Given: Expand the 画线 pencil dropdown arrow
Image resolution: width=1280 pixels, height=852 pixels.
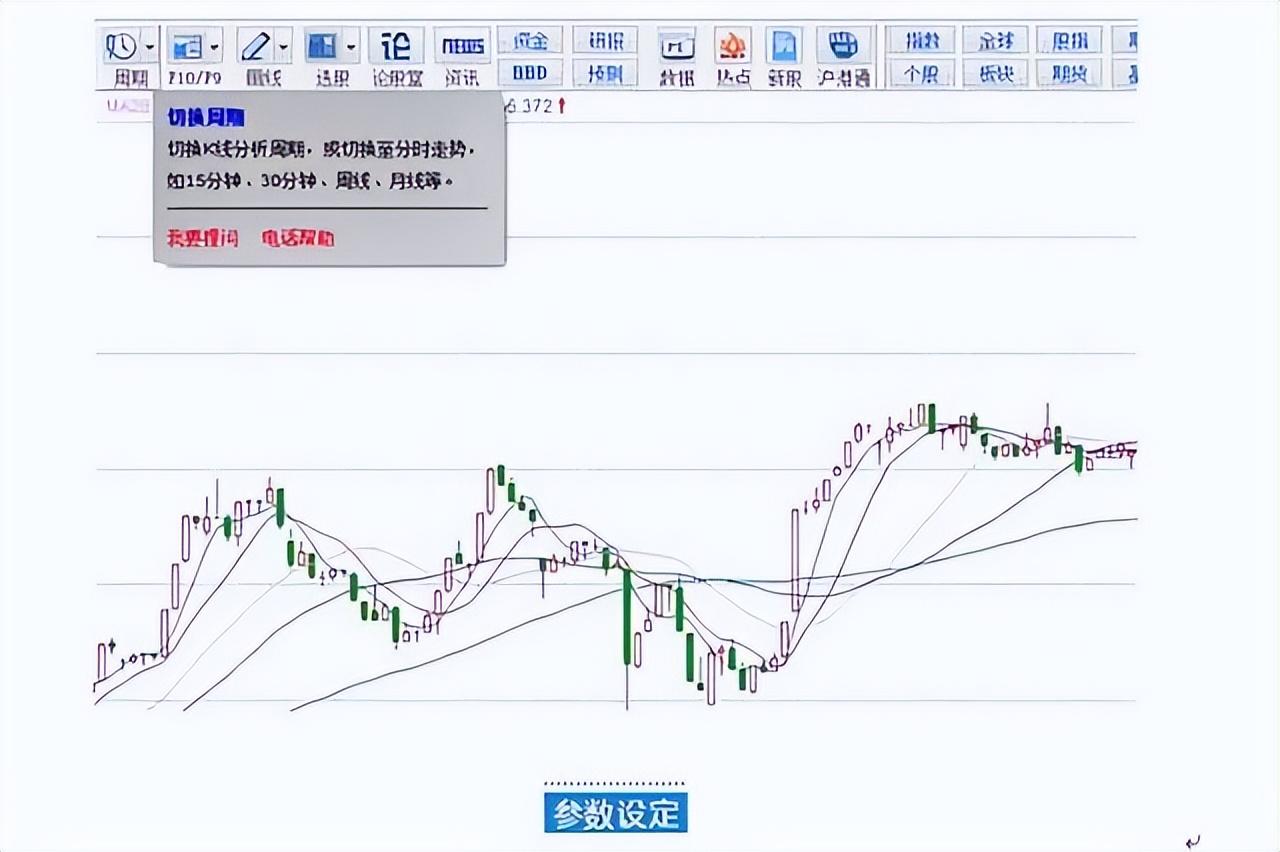Looking at the screenshot, I should click(x=284, y=46).
